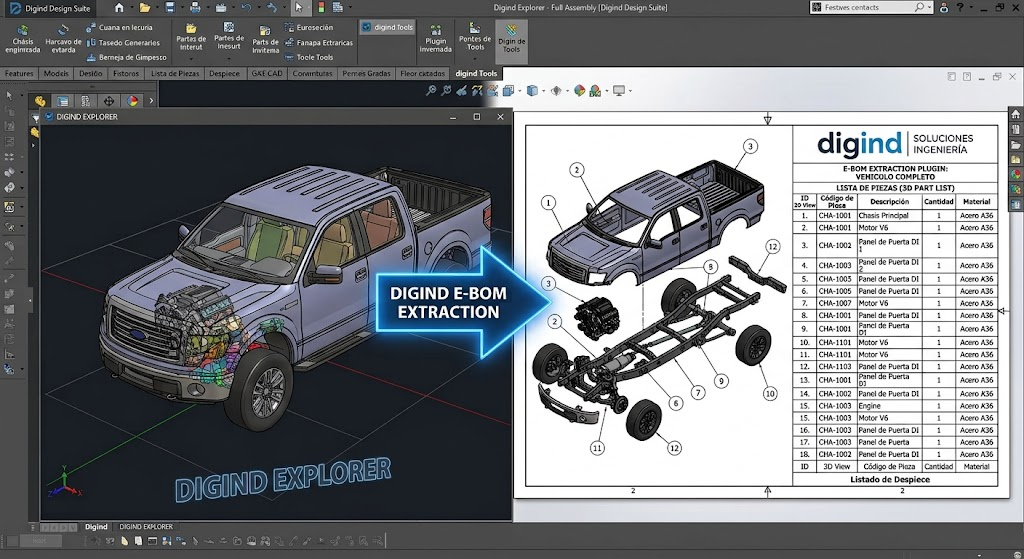This screenshot has width=1024, height=559.
Task: Click the arrow cursor in left vertical toolbar
Action: pyautogui.click(x=9, y=95)
